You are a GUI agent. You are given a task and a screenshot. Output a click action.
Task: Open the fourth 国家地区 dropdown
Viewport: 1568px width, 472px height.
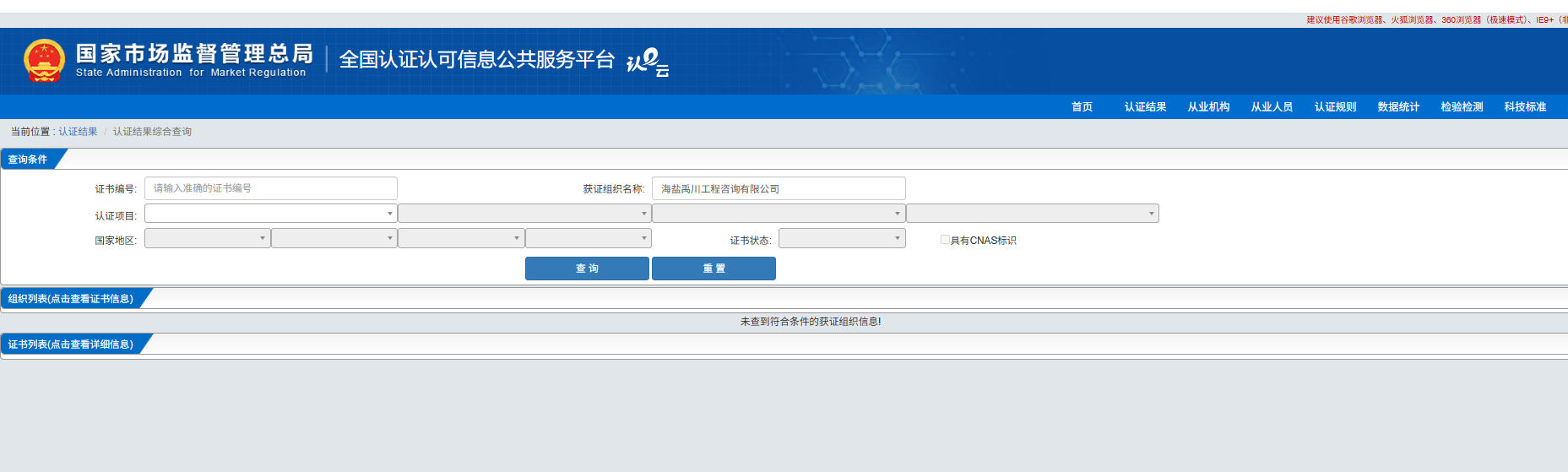(589, 238)
